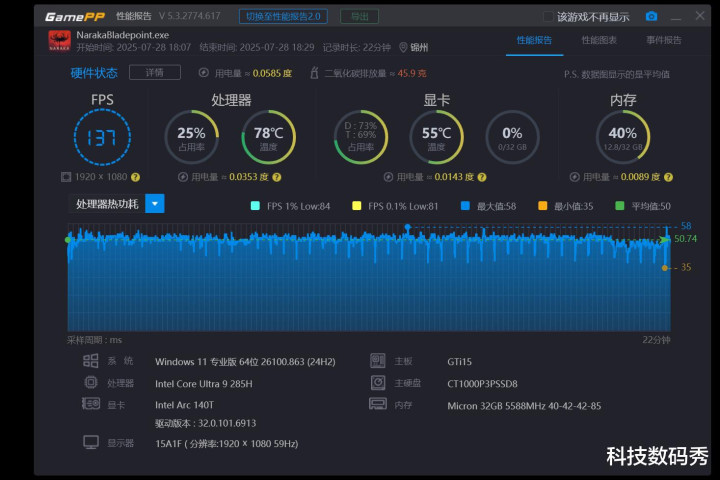Switch to the 事件报告 tab
This screenshot has height=480, width=720.
coord(663,40)
